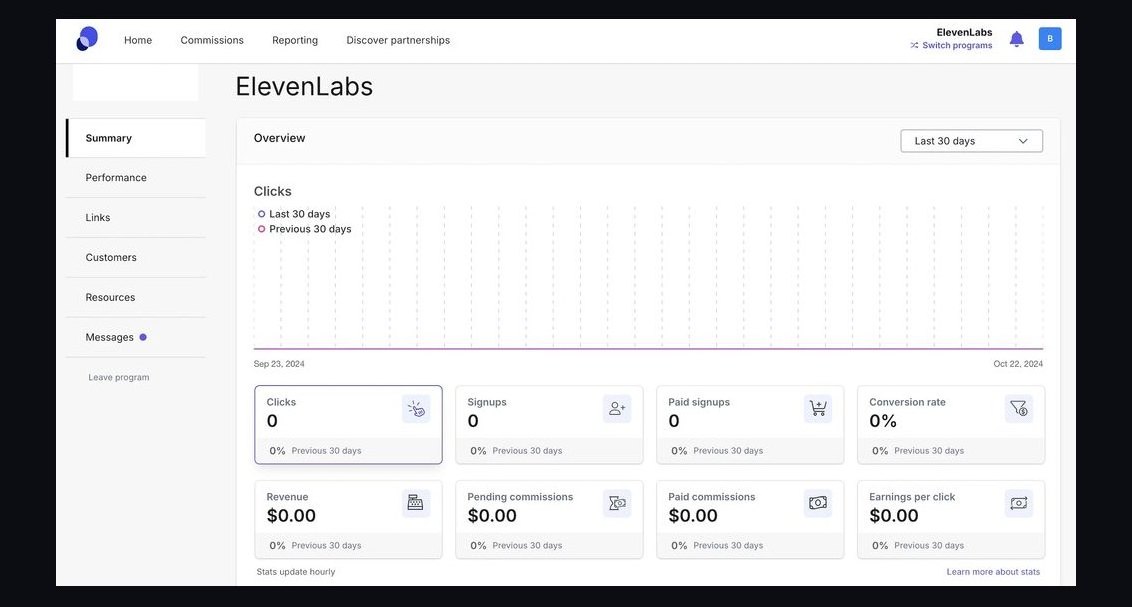The width and height of the screenshot is (1132, 607).
Task: Click the Conversion rate funnel icon
Action: point(1019,409)
